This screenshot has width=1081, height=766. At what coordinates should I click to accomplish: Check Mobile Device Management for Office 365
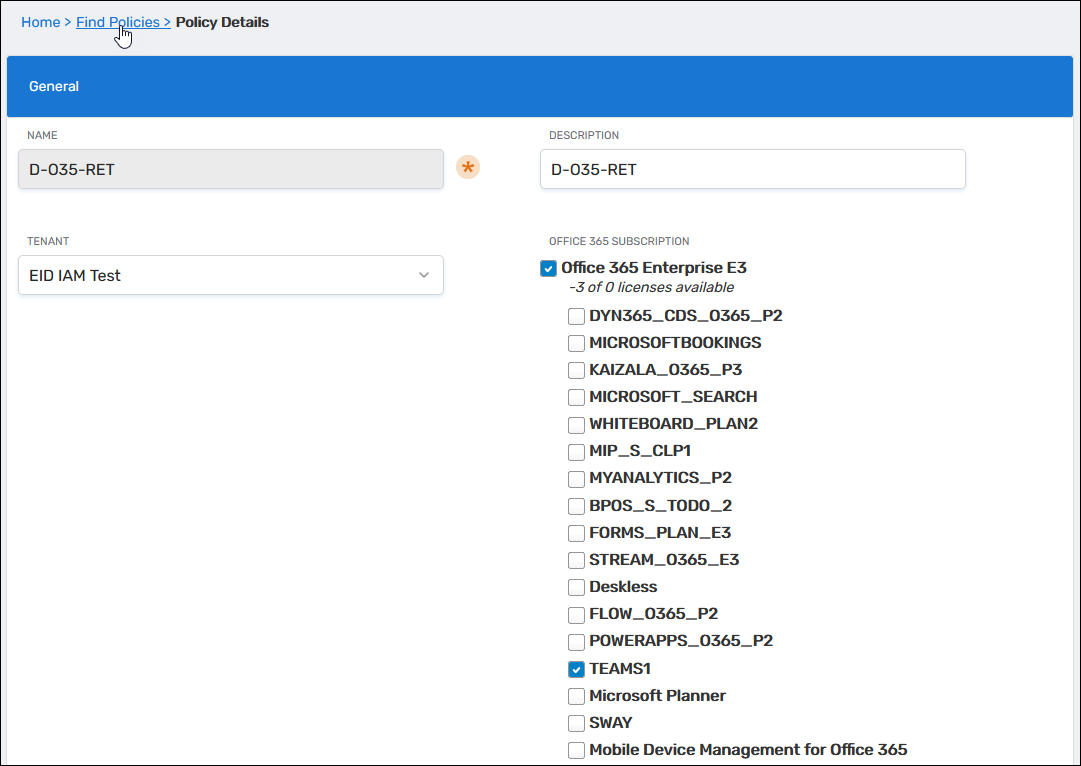576,750
